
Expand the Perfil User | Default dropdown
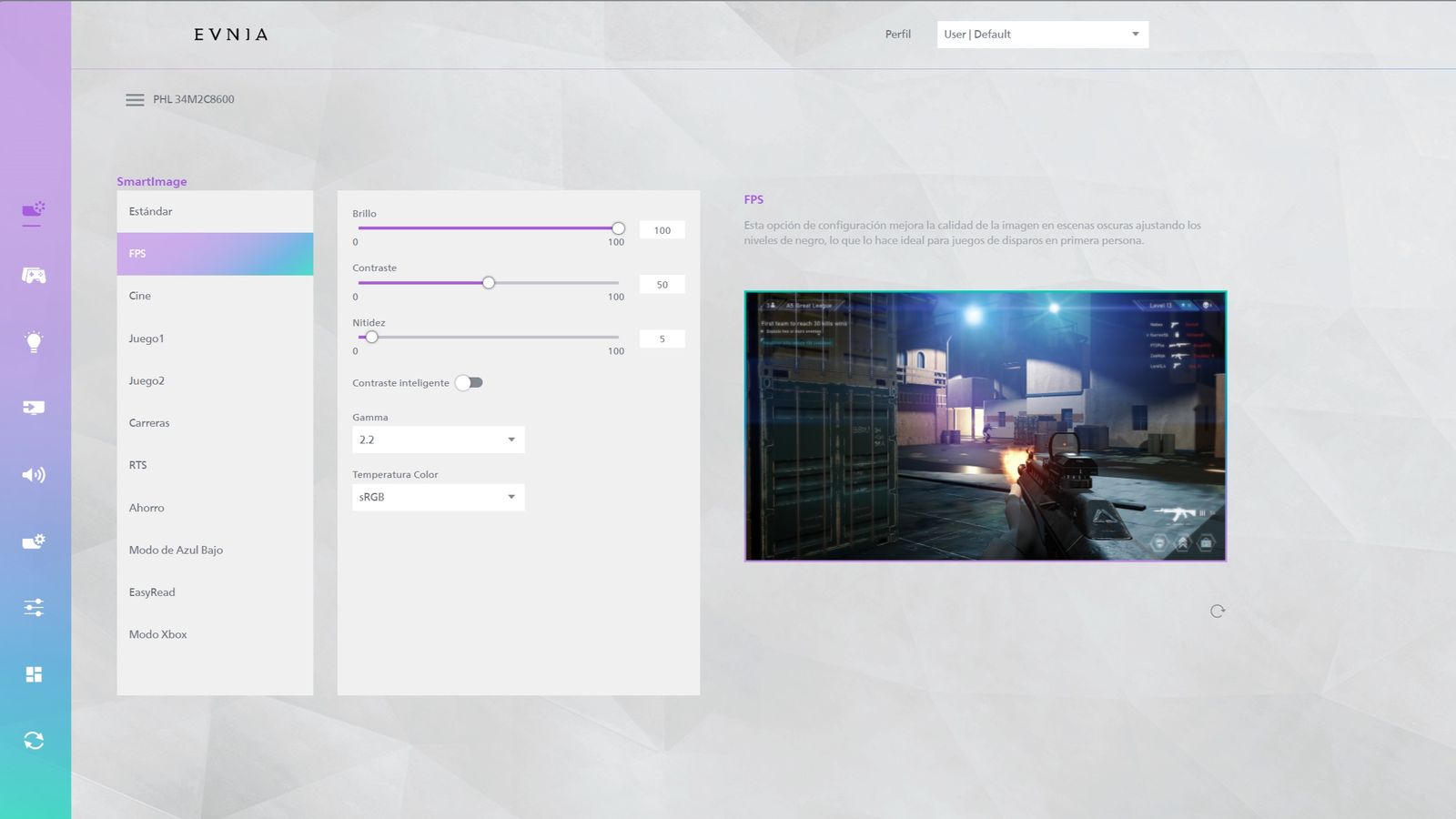point(1042,35)
